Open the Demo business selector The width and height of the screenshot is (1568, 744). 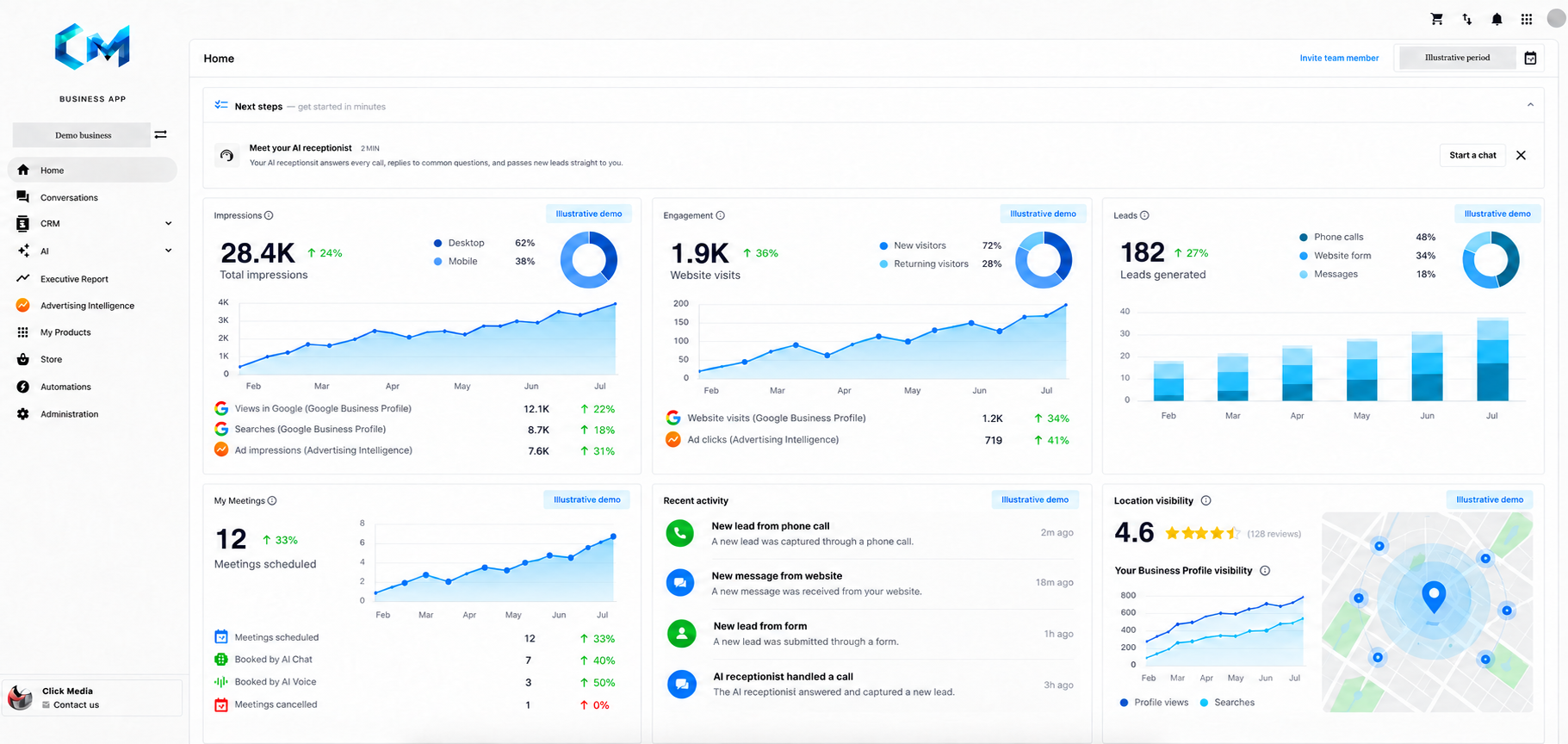pos(82,135)
